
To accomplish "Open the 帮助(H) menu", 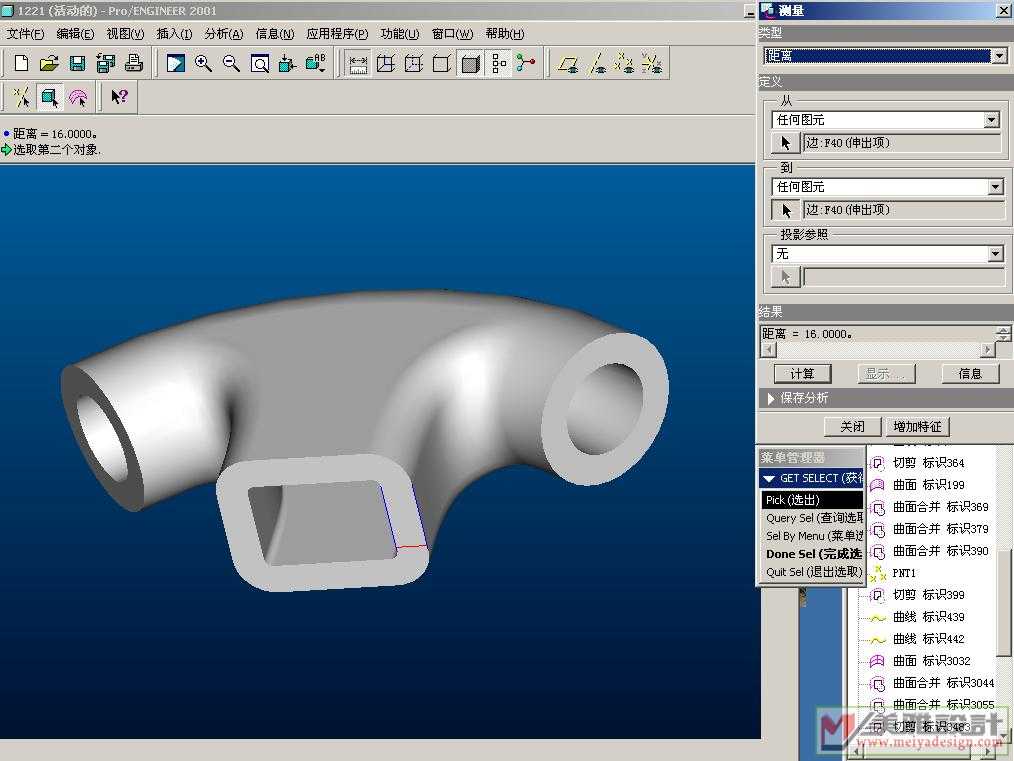I will click(x=505, y=34).
